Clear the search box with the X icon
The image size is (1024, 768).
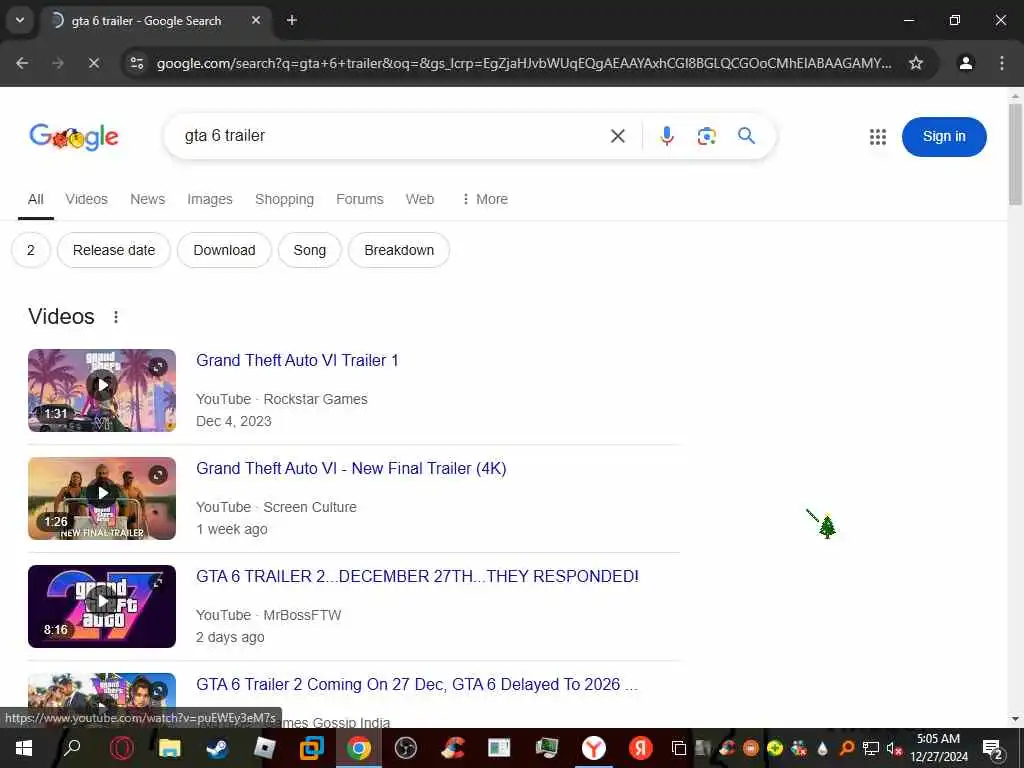click(x=617, y=136)
